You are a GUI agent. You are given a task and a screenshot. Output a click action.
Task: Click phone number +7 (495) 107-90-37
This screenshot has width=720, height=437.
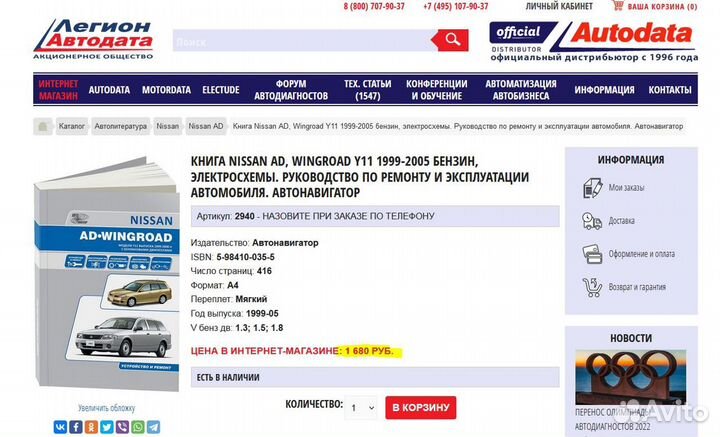[456, 6]
